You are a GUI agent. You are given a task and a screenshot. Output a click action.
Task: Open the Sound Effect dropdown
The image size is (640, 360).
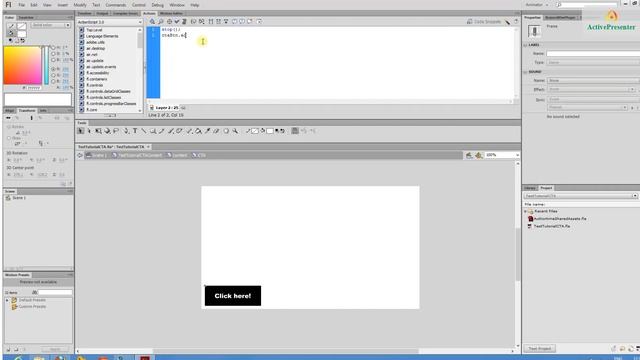(x=591, y=89)
